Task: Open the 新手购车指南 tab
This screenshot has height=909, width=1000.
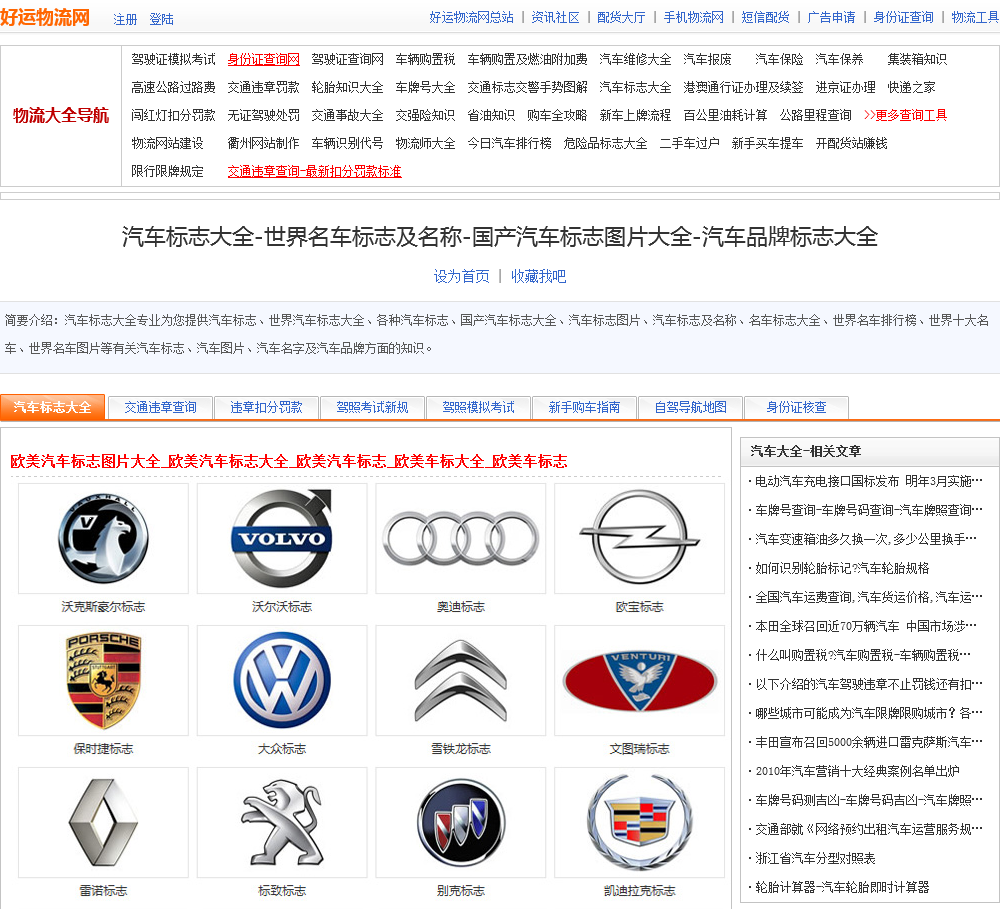Action: pyautogui.click(x=584, y=408)
